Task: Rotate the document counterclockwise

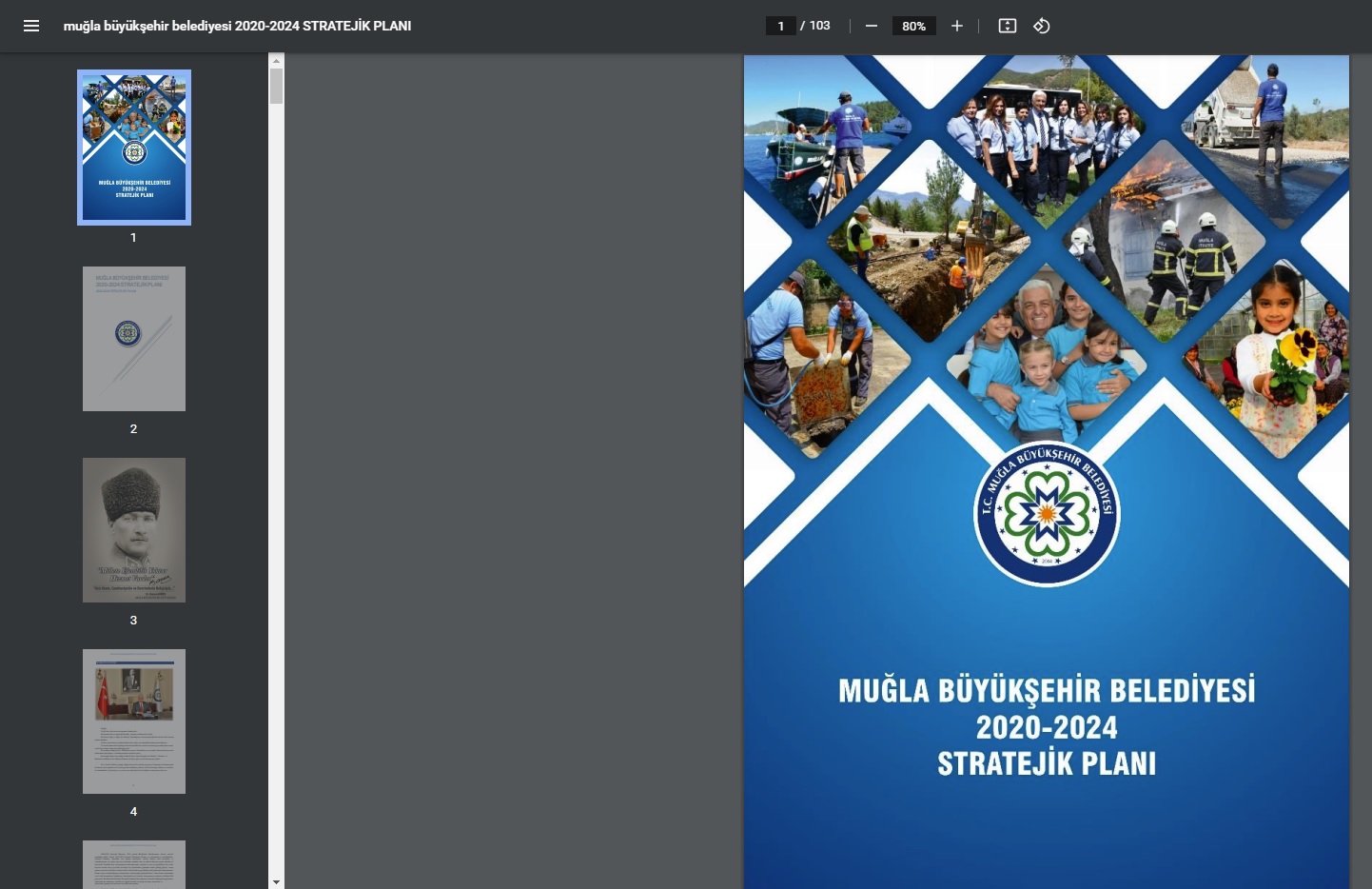Action: click(1042, 26)
